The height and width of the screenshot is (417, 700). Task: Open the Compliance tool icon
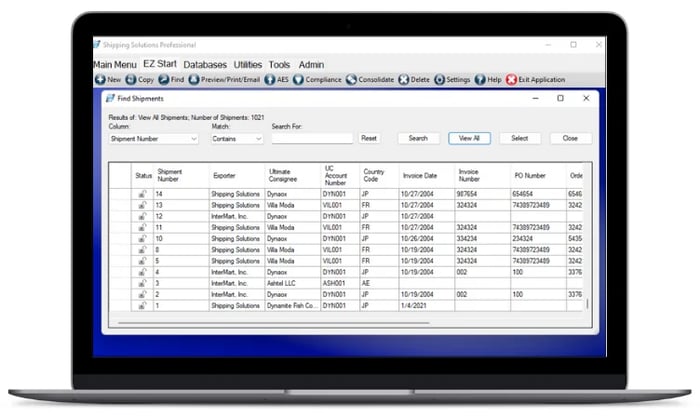tap(298, 79)
